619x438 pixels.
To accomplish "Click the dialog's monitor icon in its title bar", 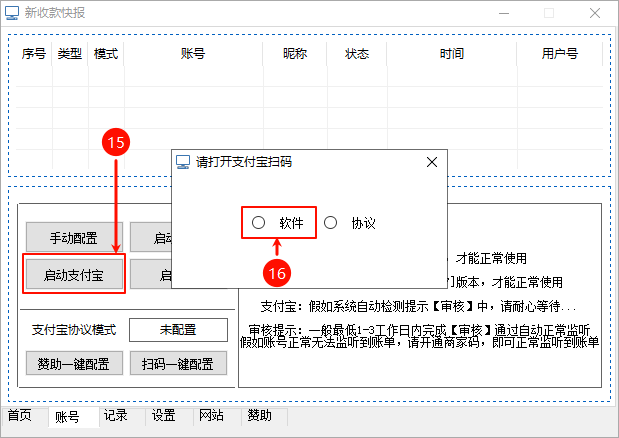I will coord(183,162).
